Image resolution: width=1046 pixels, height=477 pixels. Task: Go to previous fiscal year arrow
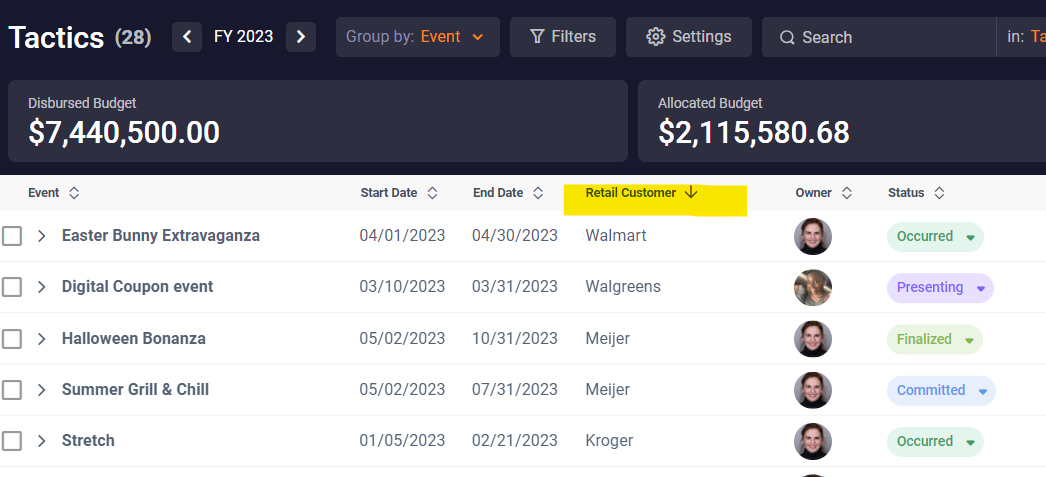(x=187, y=37)
